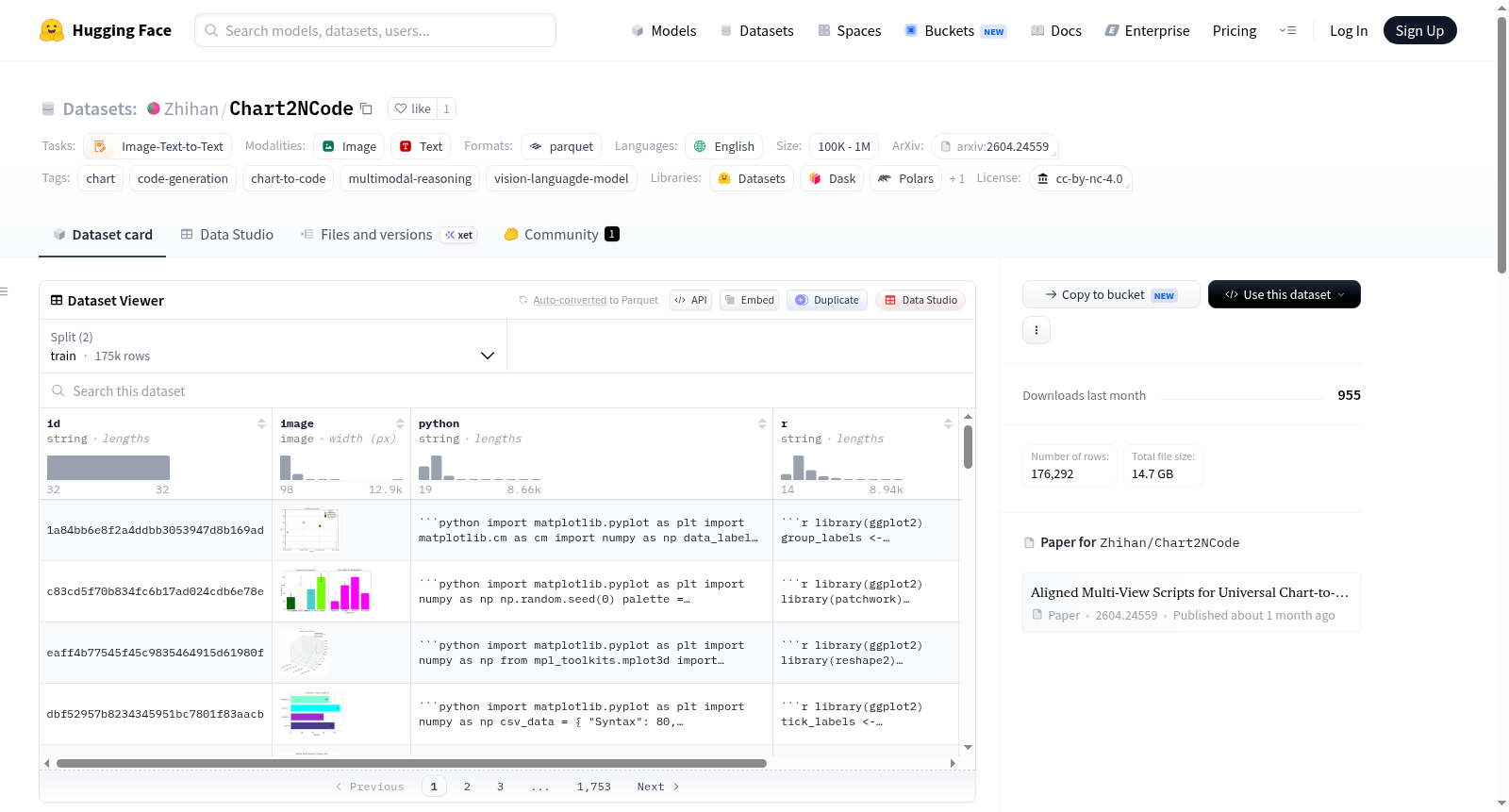Go to page 2 of the viewer
The height and width of the screenshot is (812, 1509).
coord(467,787)
